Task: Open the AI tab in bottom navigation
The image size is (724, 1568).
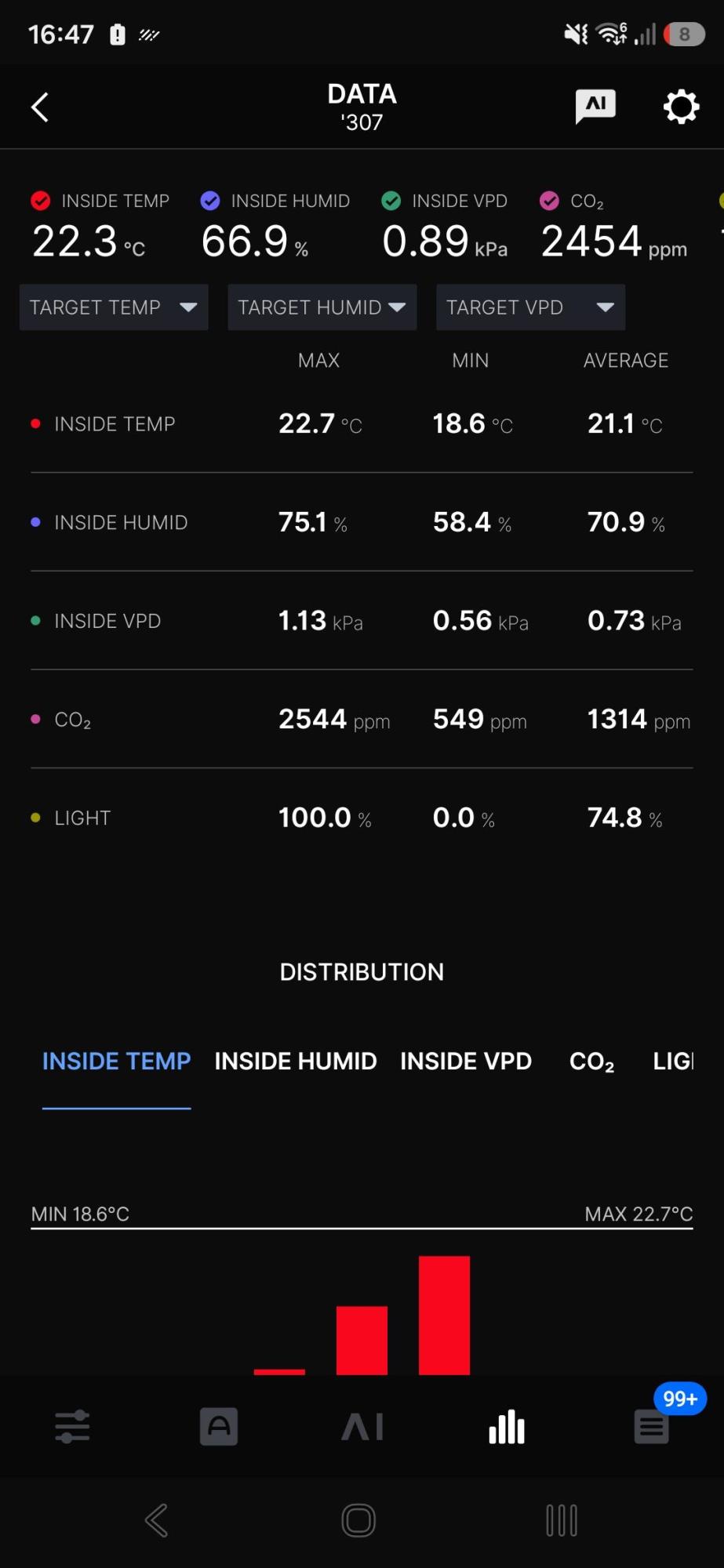Action: [362, 1426]
